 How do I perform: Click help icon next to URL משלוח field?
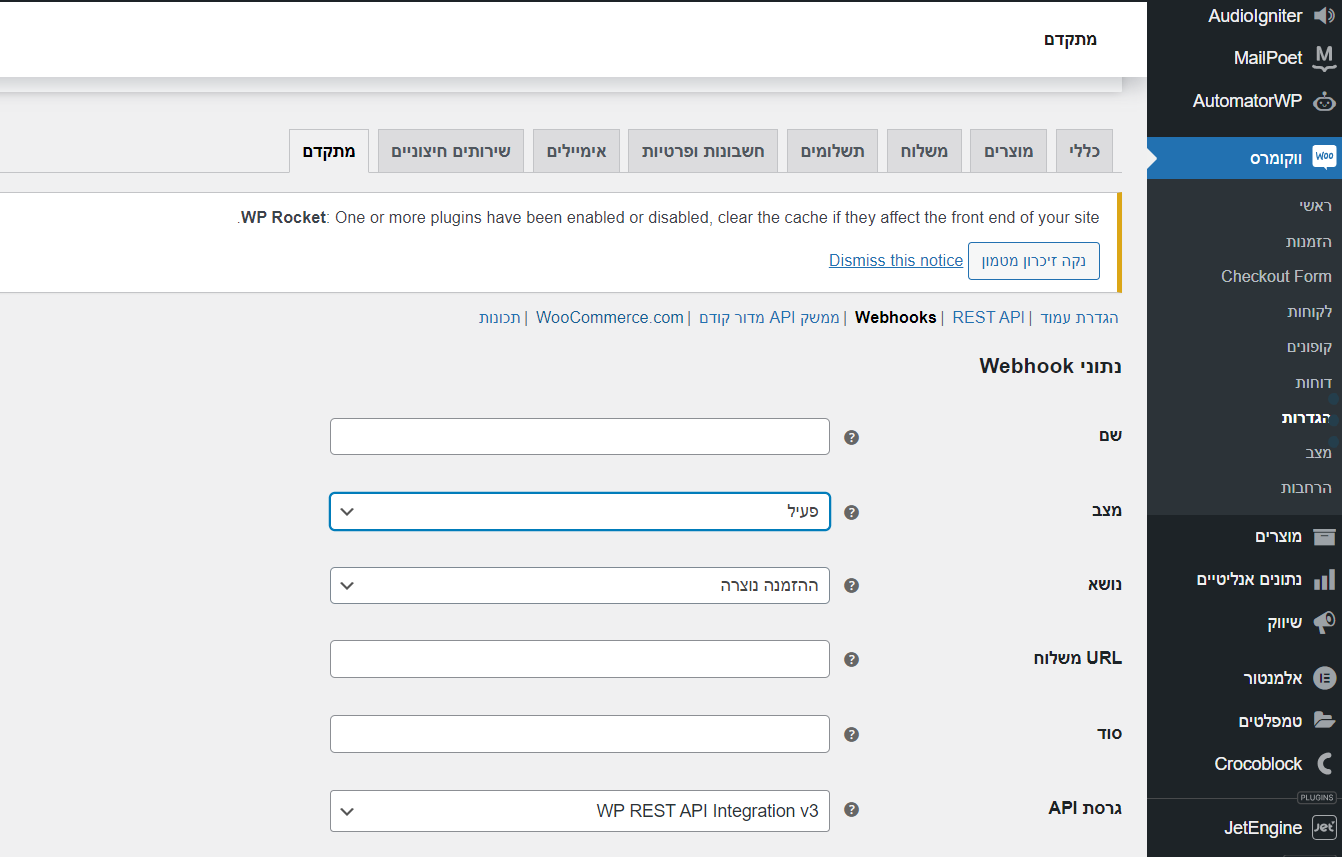click(851, 660)
